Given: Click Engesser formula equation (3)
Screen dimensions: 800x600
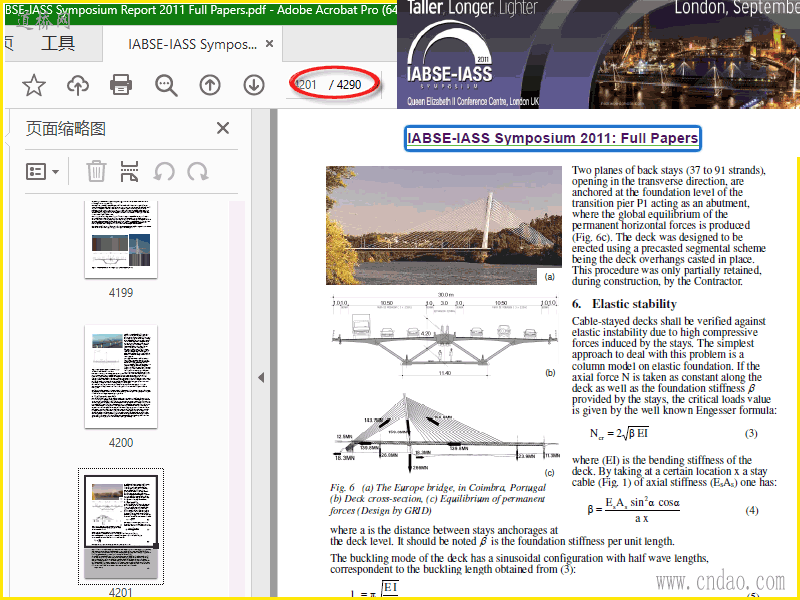Looking at the screenshot, I should click(x=619, y=434).
